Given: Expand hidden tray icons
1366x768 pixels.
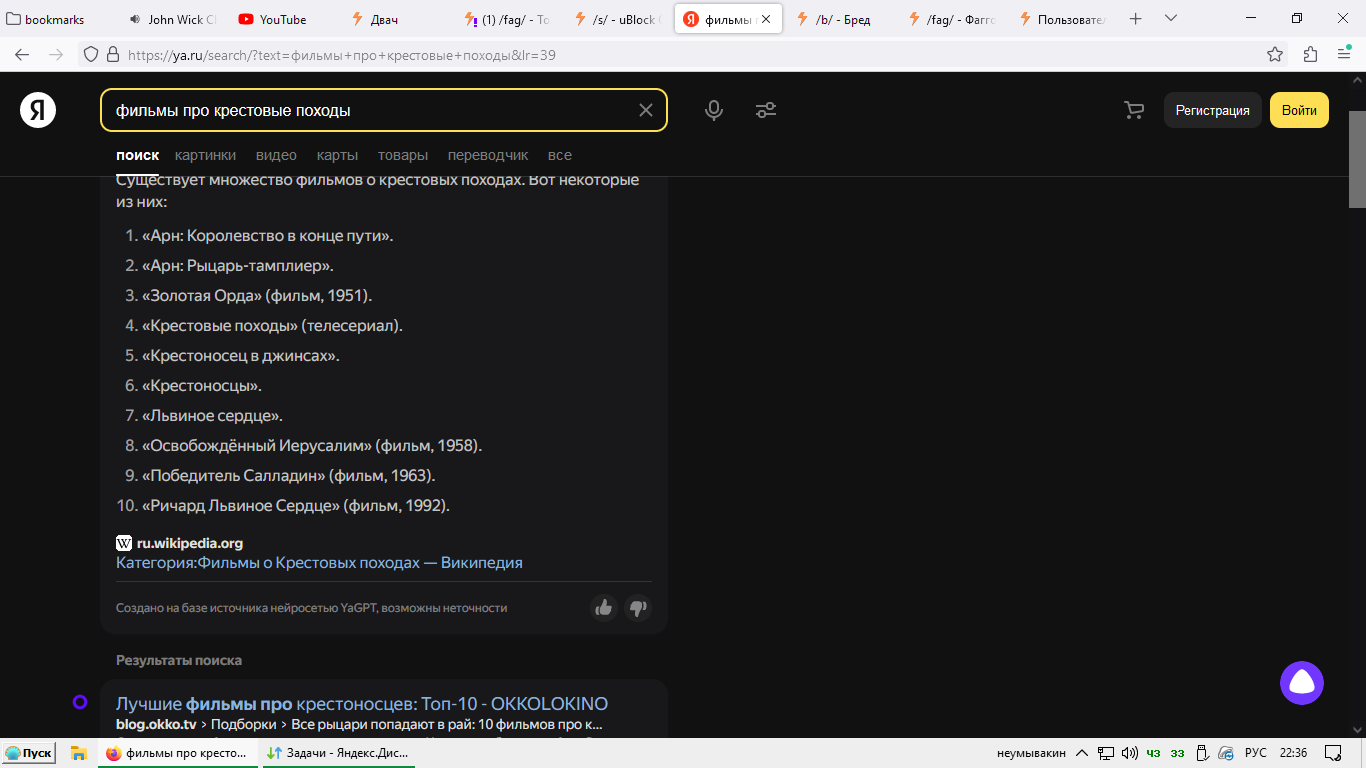Looking at the screenshot, I should (1082, 752).
